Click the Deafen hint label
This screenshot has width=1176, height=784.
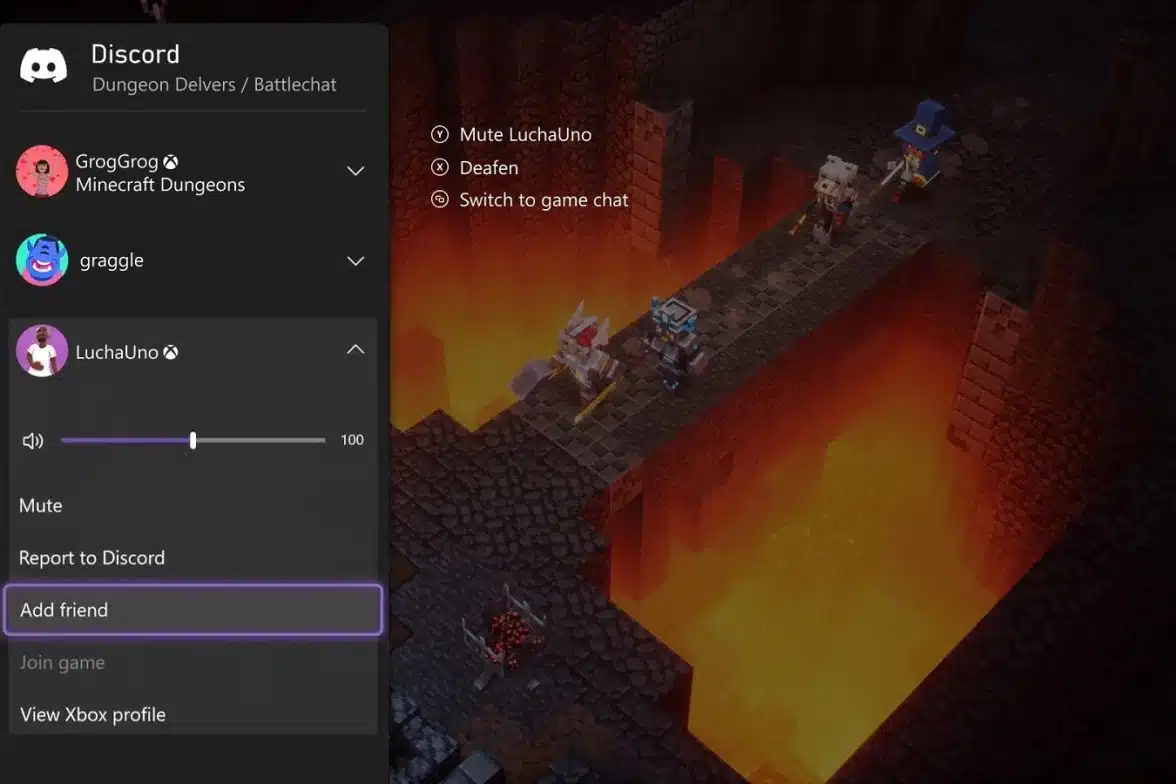coord(488,167)
